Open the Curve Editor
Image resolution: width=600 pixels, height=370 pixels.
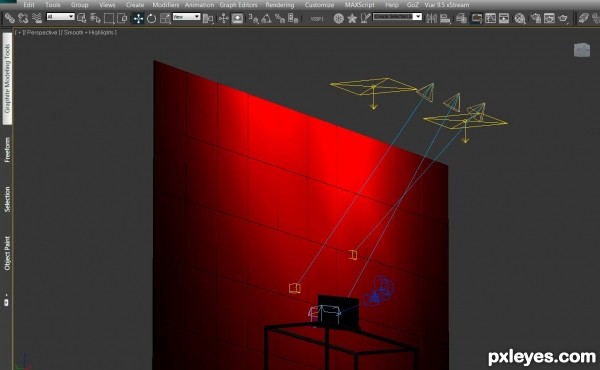pos(490,18)
